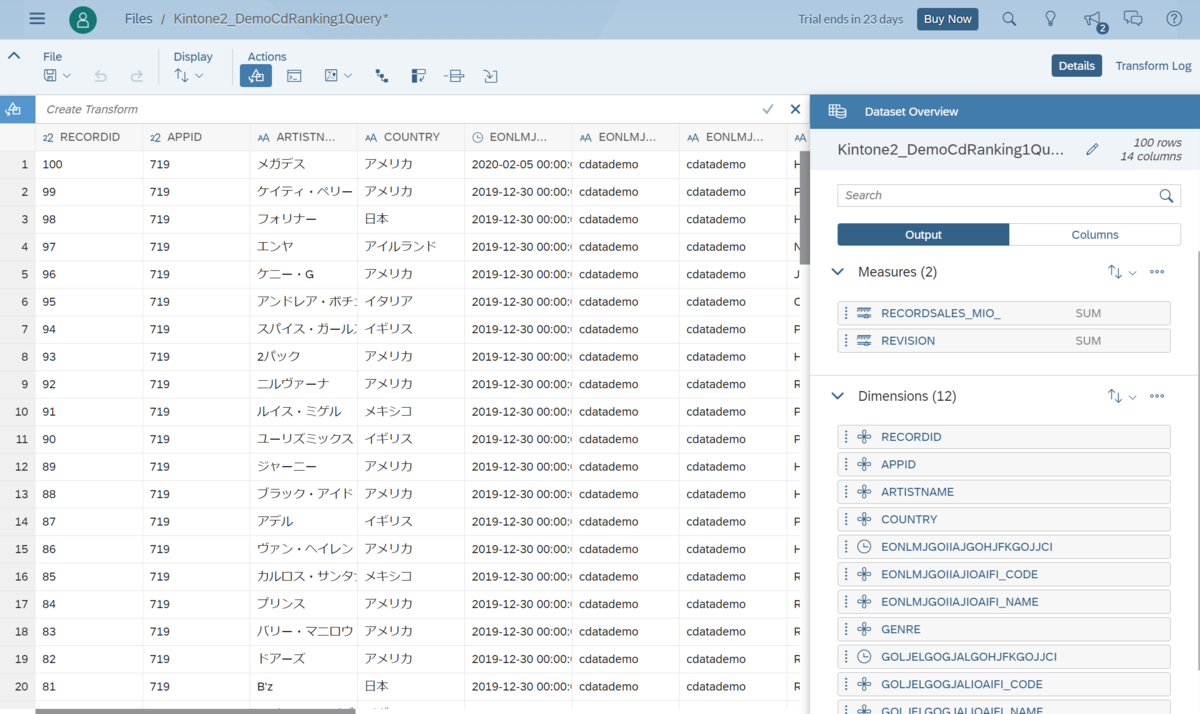Image resolution: width=1200 pixels, height=714 pixels.
Task: Collapse the toolbar with the chevron
Action: (x=14, y=56)
